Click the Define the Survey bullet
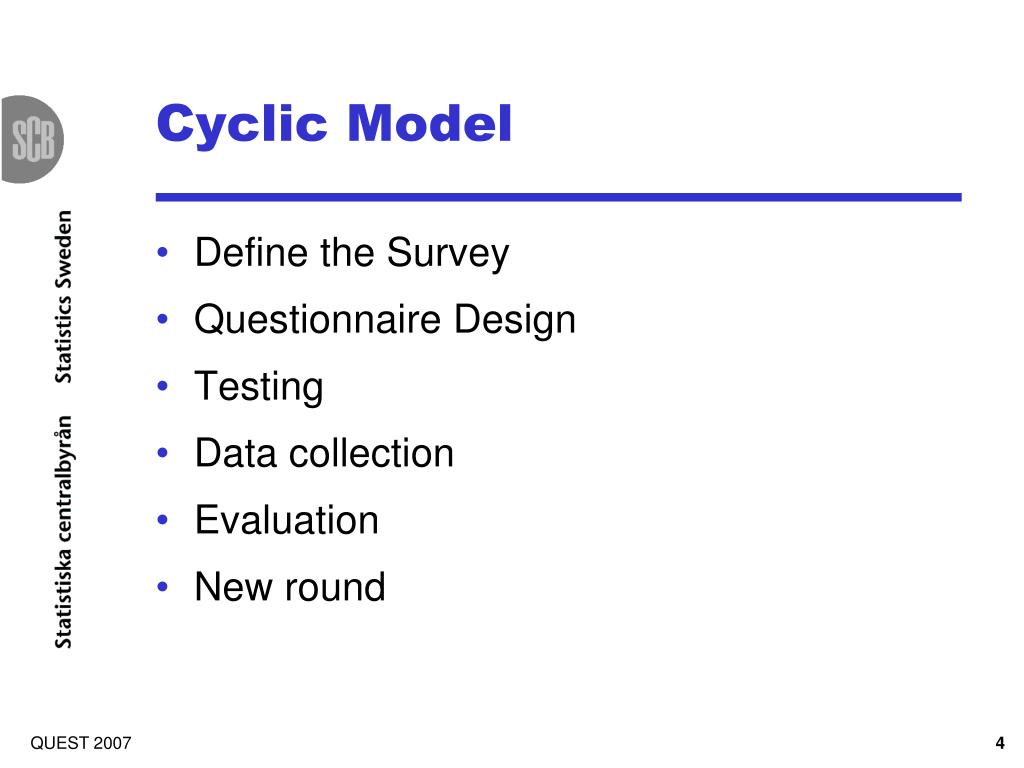Image resolution: width=1024 pixels, height=768 pixels. [352, 253]
